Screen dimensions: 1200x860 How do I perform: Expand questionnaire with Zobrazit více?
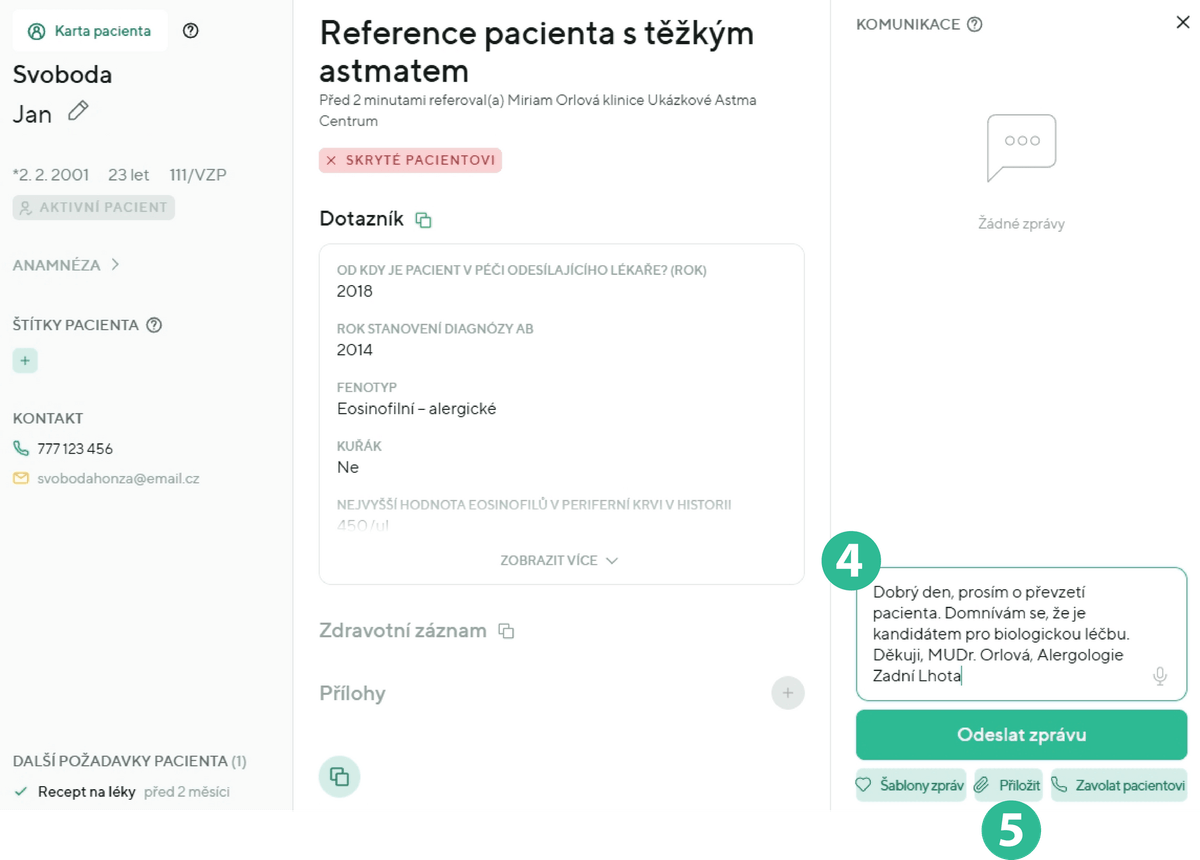pos(560,561)
